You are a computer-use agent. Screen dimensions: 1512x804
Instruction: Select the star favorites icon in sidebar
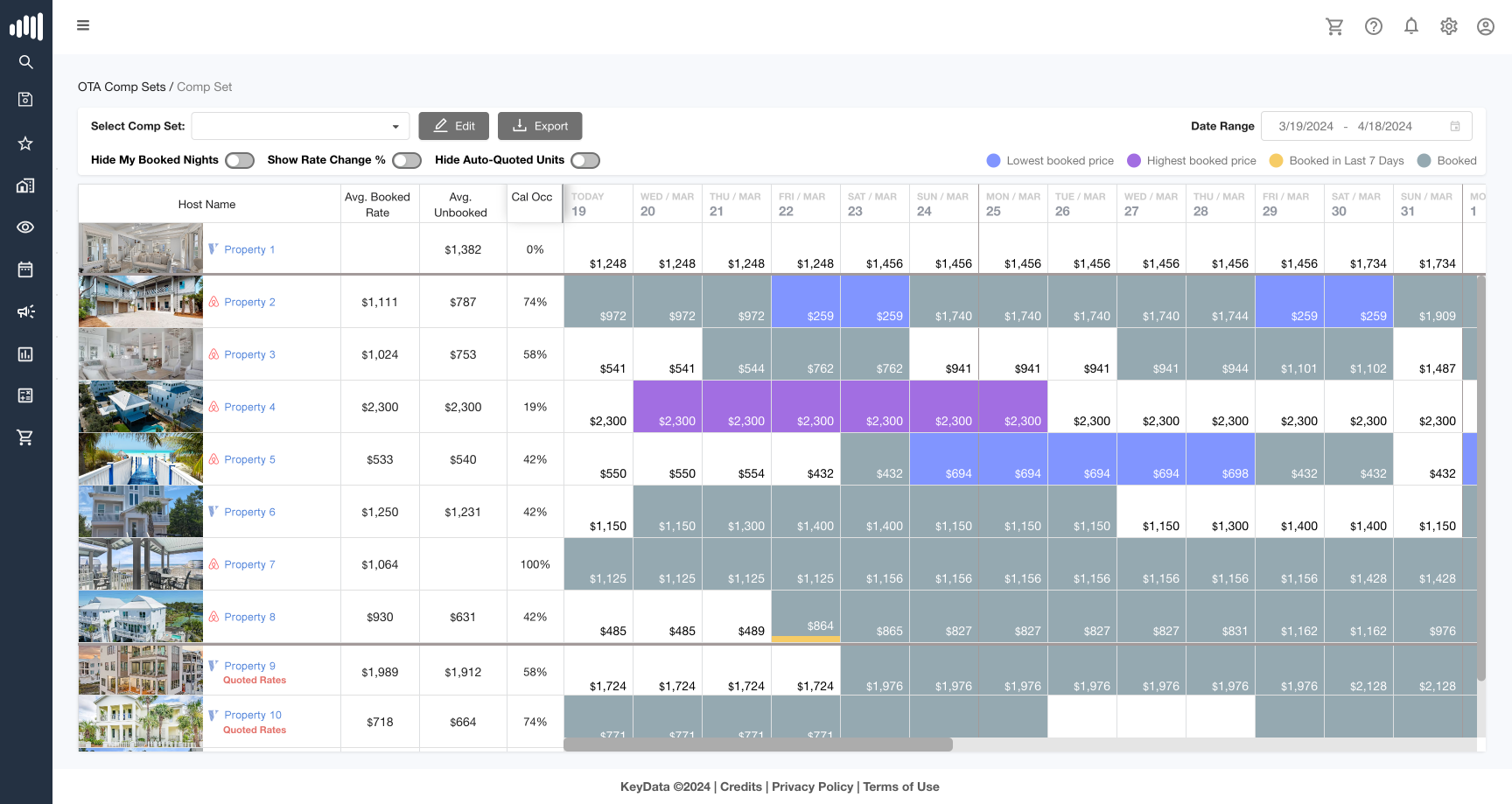pos(25,143)
